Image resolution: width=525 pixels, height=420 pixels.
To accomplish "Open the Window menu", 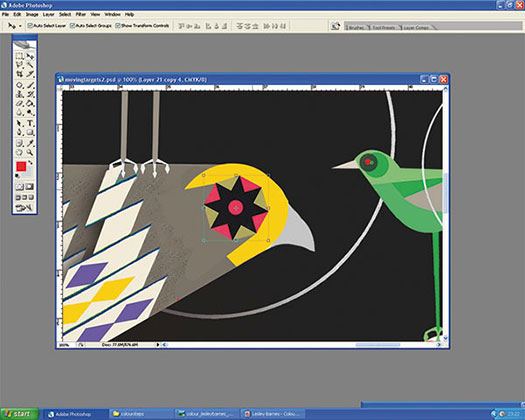I will click(x=112, y=14).
